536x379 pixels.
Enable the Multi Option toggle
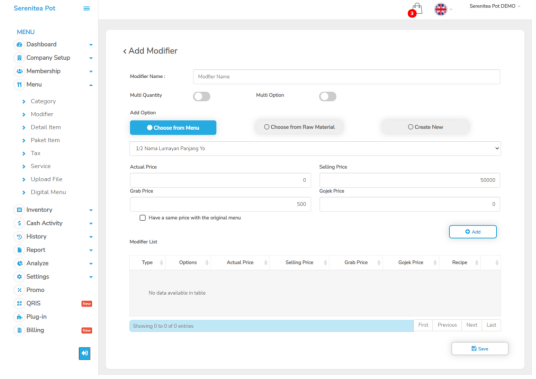[328, 97]
